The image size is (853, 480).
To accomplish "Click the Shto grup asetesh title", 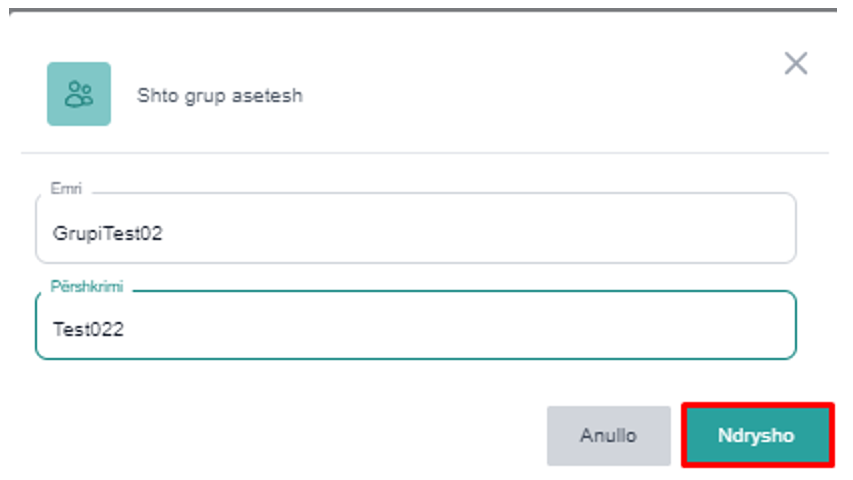I will click(x=219, y=96).
